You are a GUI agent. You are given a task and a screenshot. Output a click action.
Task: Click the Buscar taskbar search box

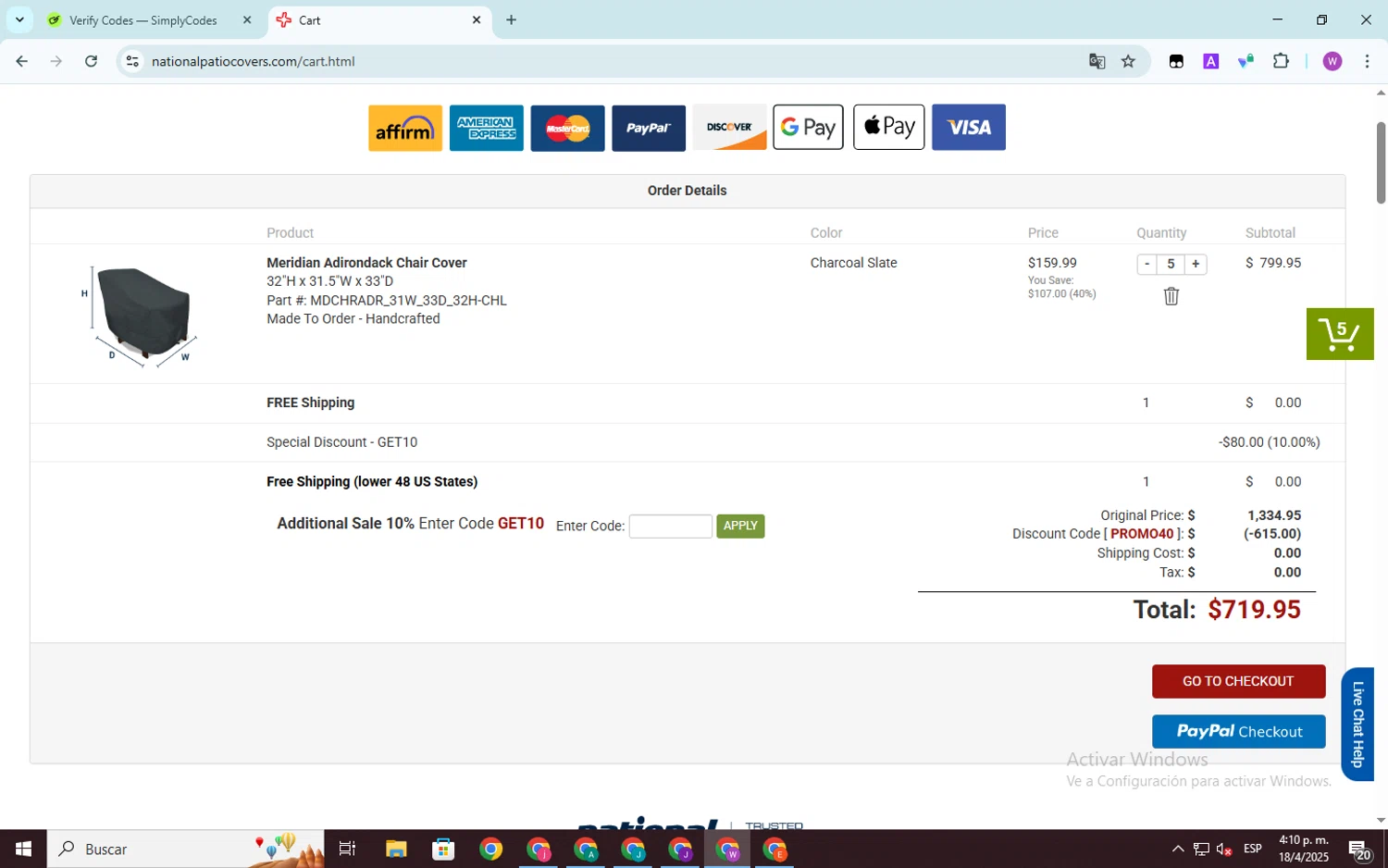point(185,849)
